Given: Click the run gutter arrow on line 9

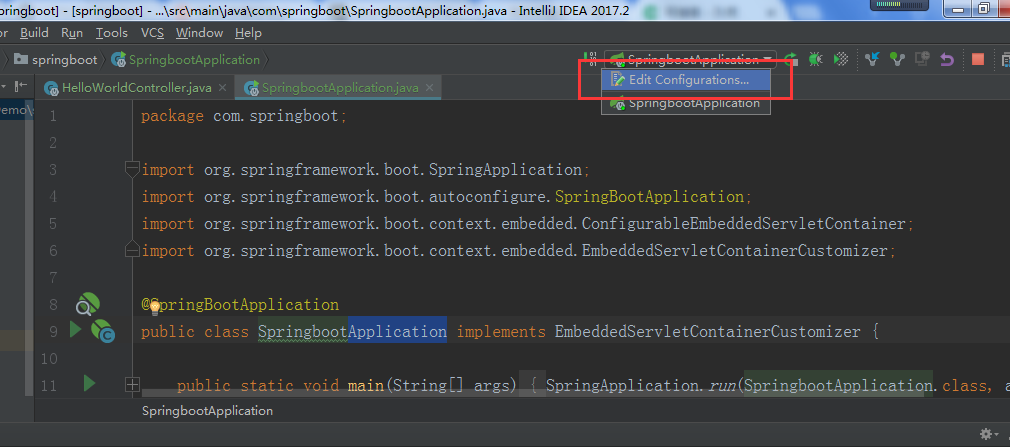Looking at the screenshot, I should pyautogui.click(x=75, y=330).
